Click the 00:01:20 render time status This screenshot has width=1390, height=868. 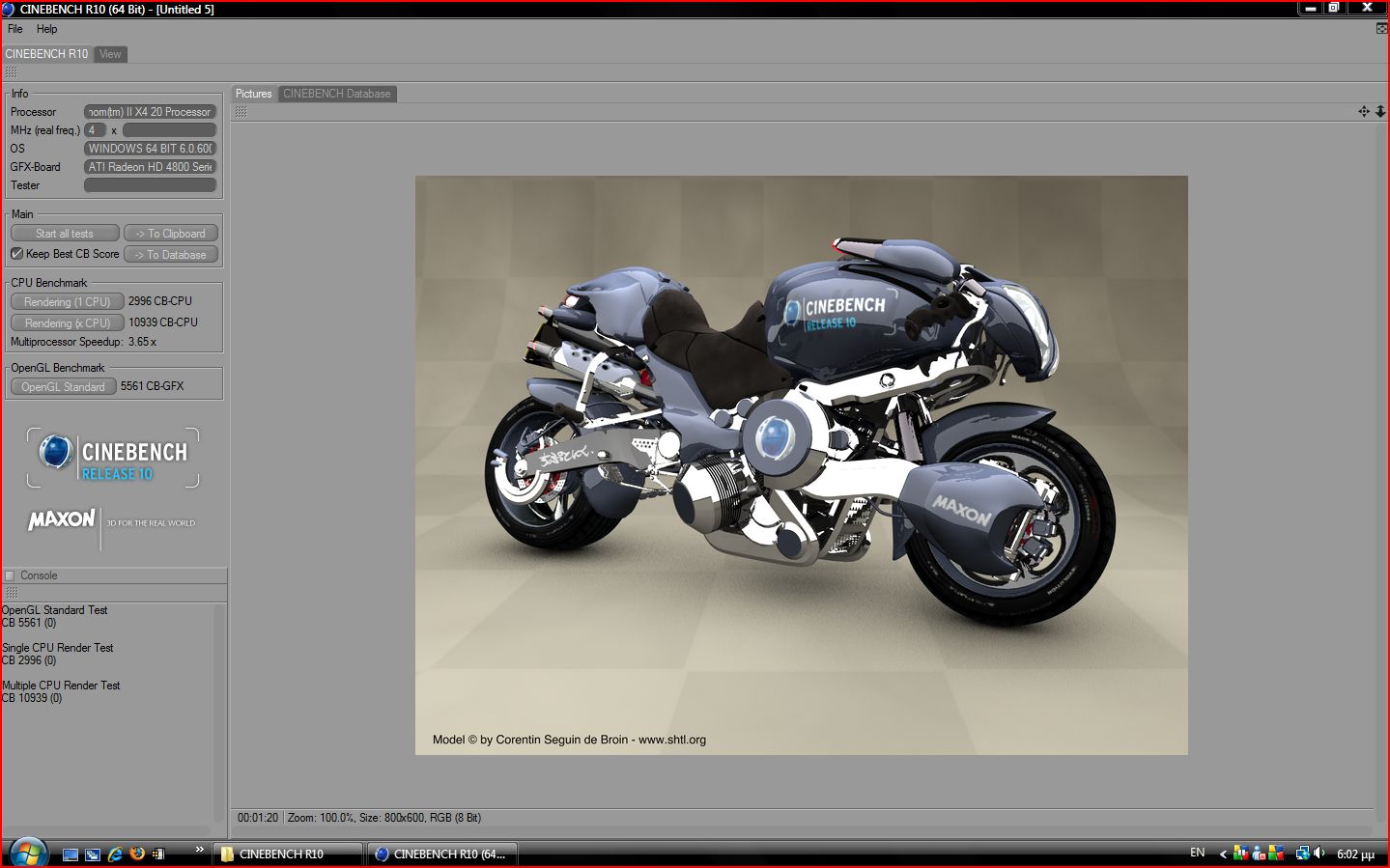(x=258, y=818)
